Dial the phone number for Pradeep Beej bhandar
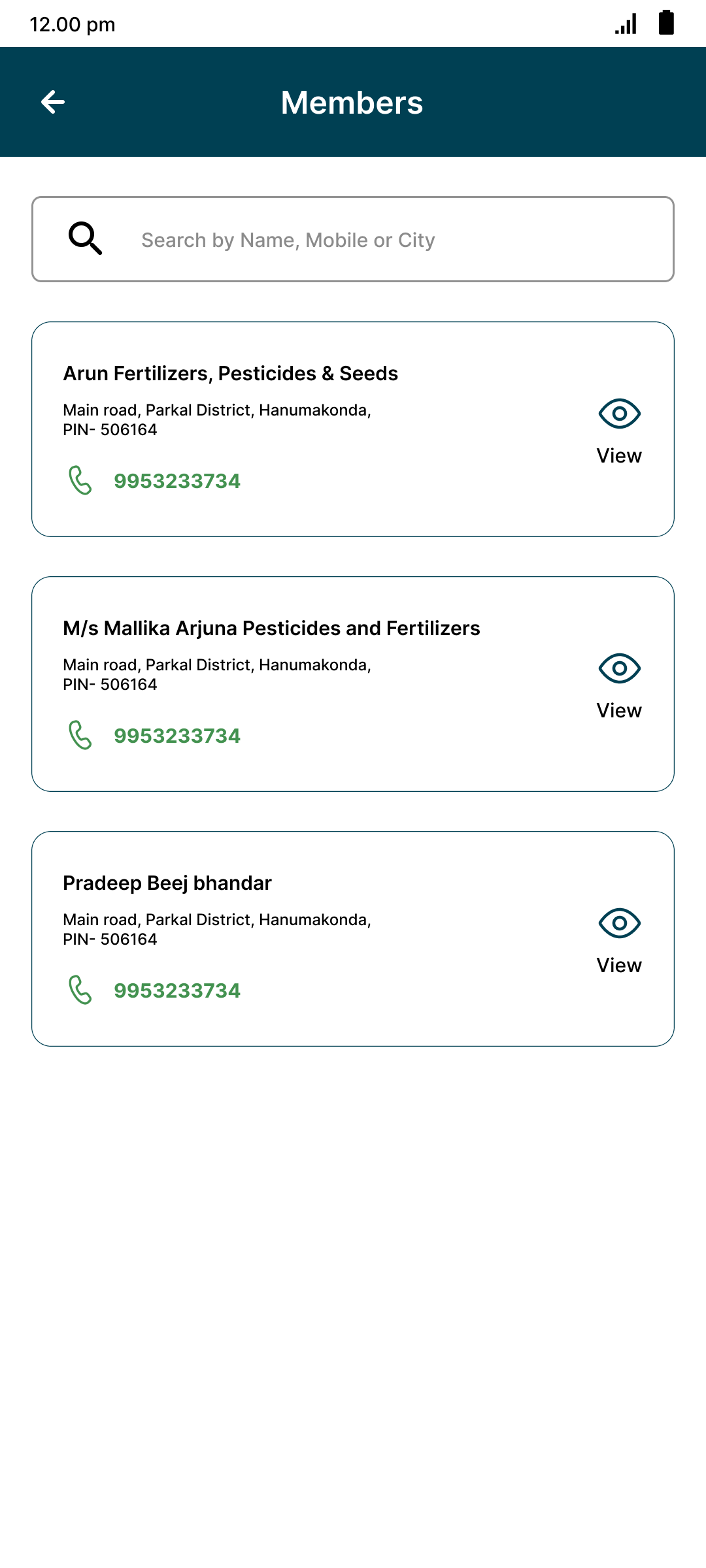The image size is (706, 1568). click(x=177, y=991)
